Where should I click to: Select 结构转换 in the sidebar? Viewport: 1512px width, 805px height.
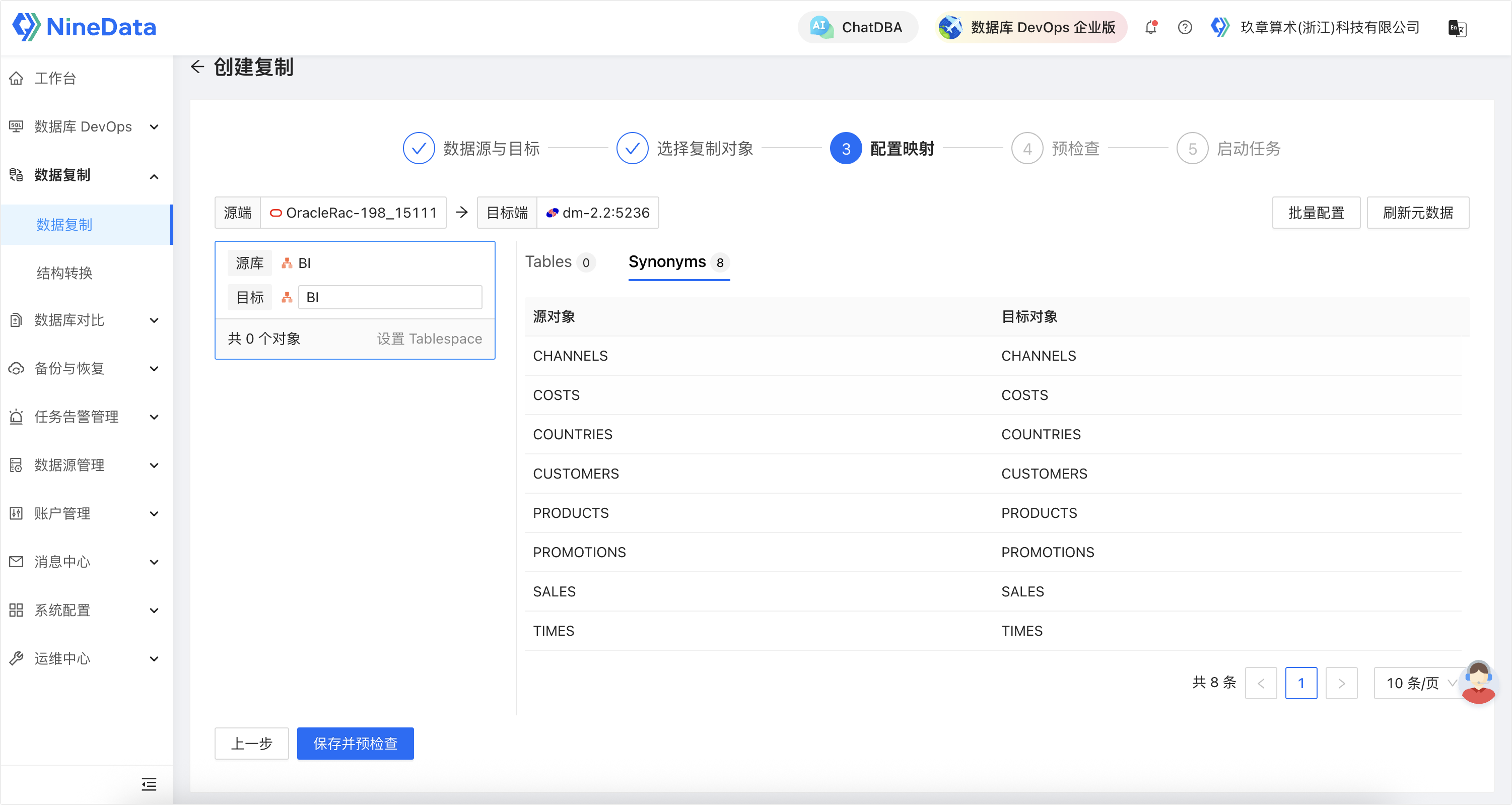pyautogui.click(x=64, y=273)
